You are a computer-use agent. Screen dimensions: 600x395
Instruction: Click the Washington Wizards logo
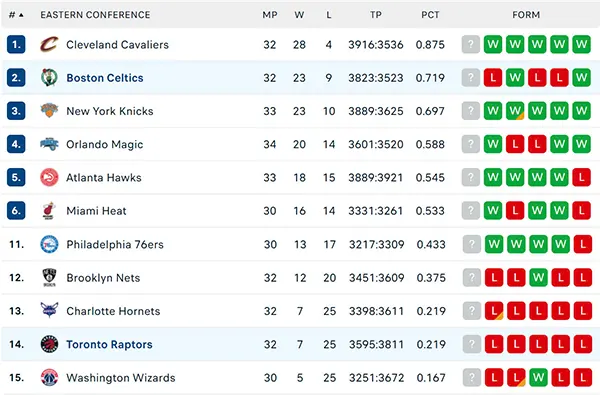pyautogui.click(x=49, y=377)
